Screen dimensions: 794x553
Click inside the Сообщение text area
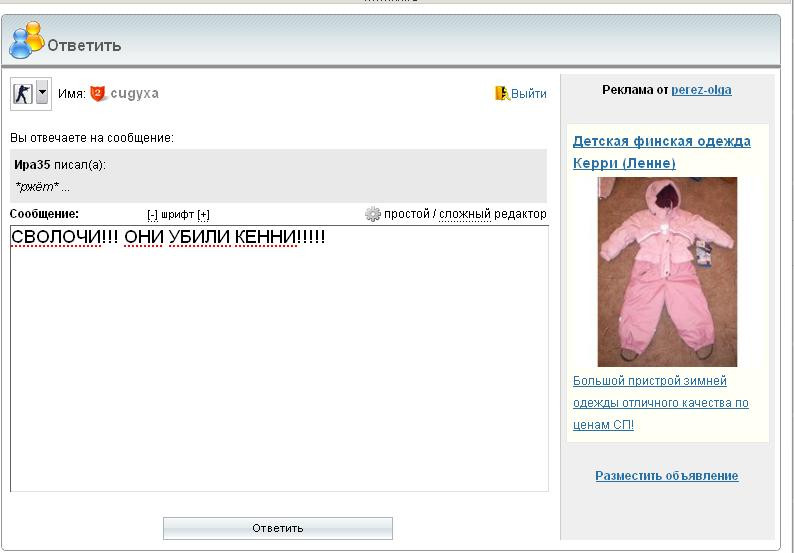(279, 370)
